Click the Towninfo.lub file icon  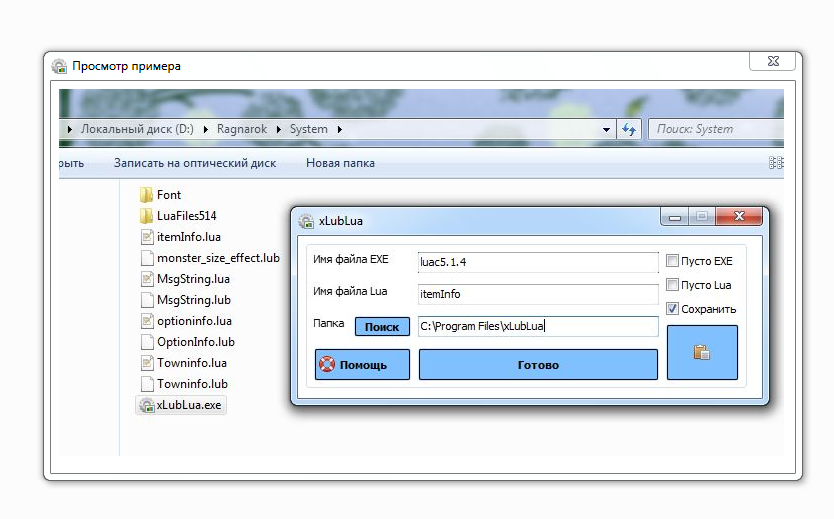point(147,384)
